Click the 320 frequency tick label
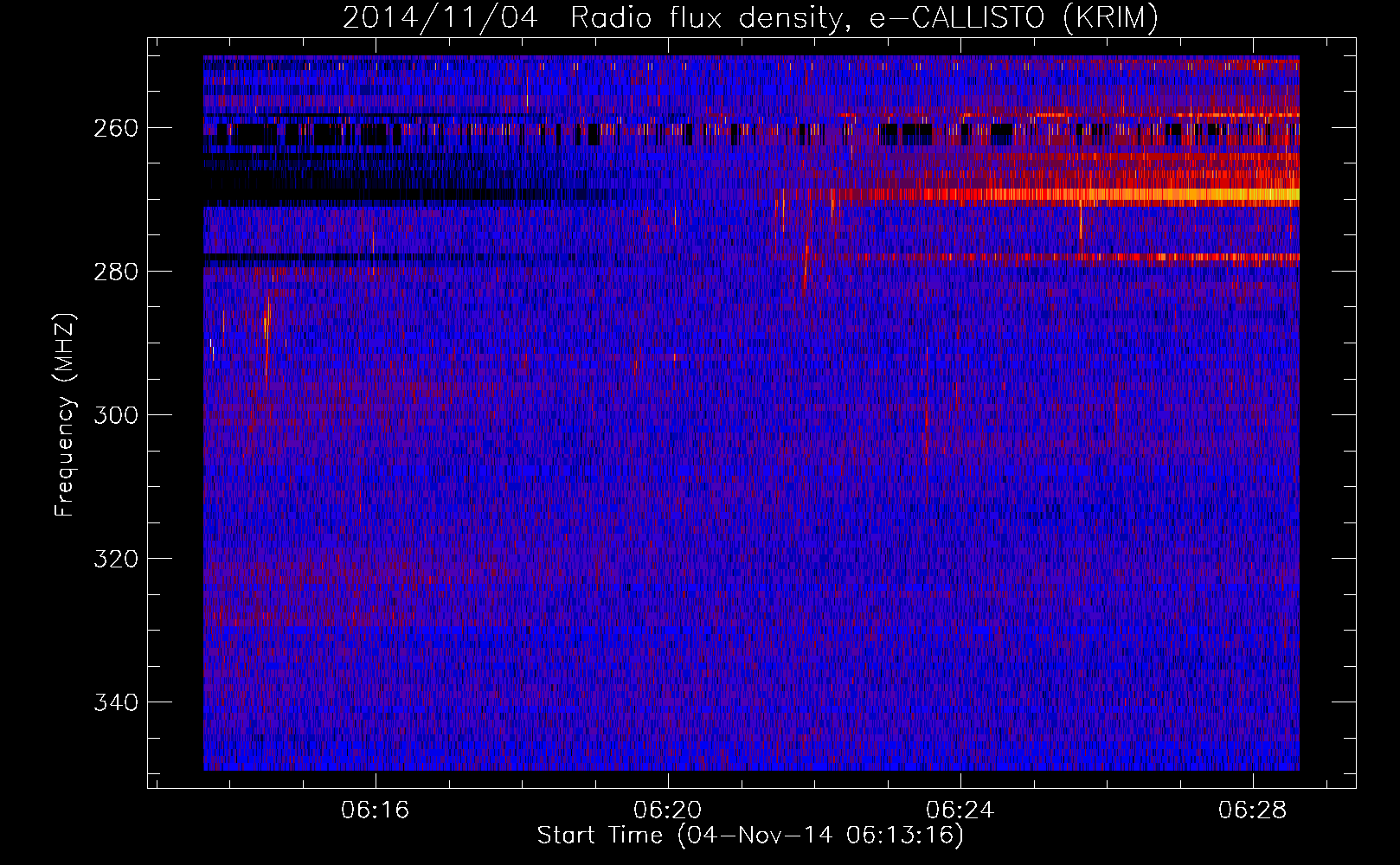Viewport: 1400px width, 865px height. click(116, 559)
